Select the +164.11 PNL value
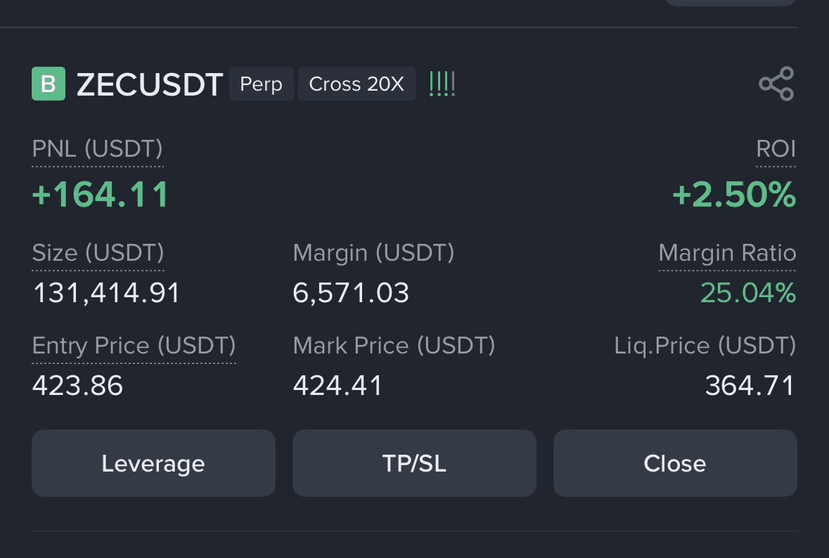 click(100, 194)
